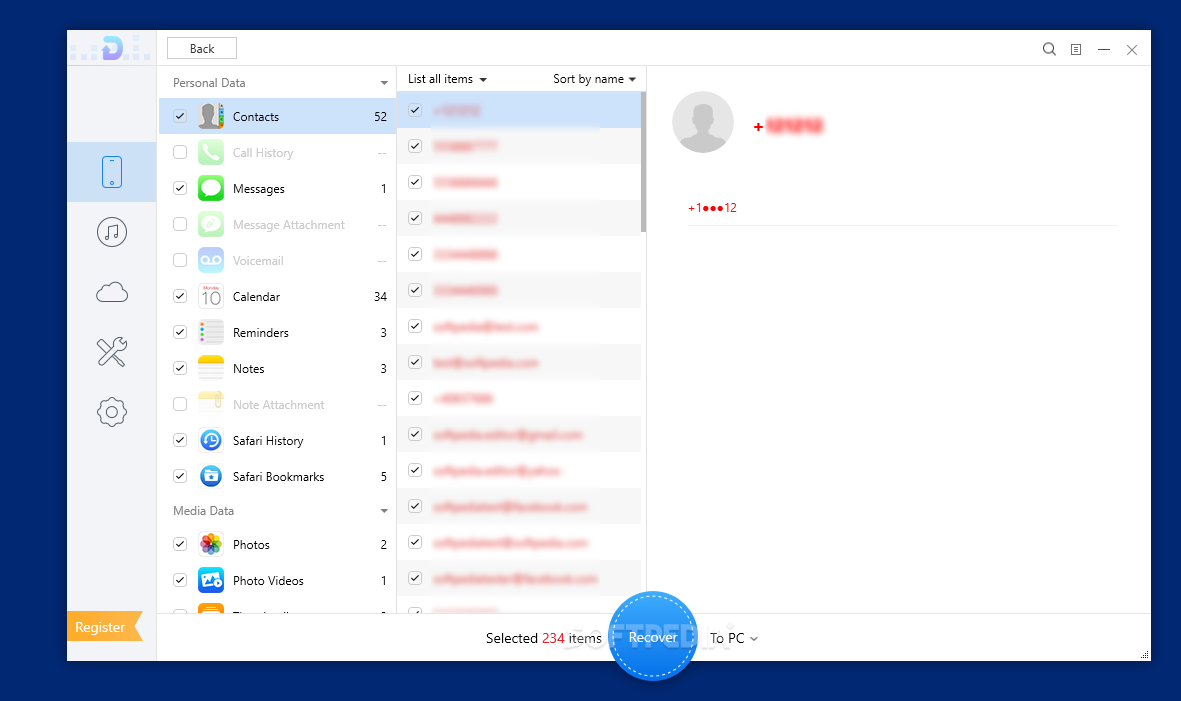The width and height of the screenshot is (1181, 701).
Task: Select the Safari Bookmarks label
Action: 278,477
